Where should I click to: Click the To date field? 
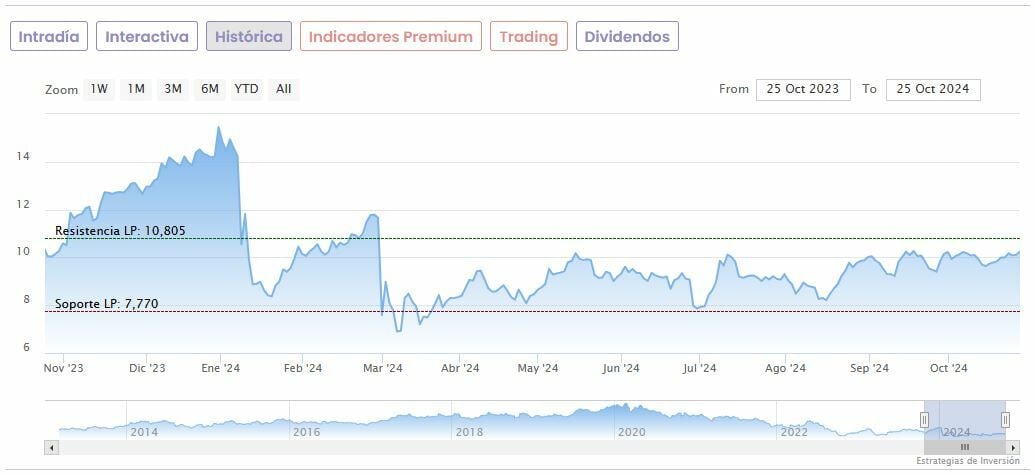pyautogui.click(x=933, y=89)
